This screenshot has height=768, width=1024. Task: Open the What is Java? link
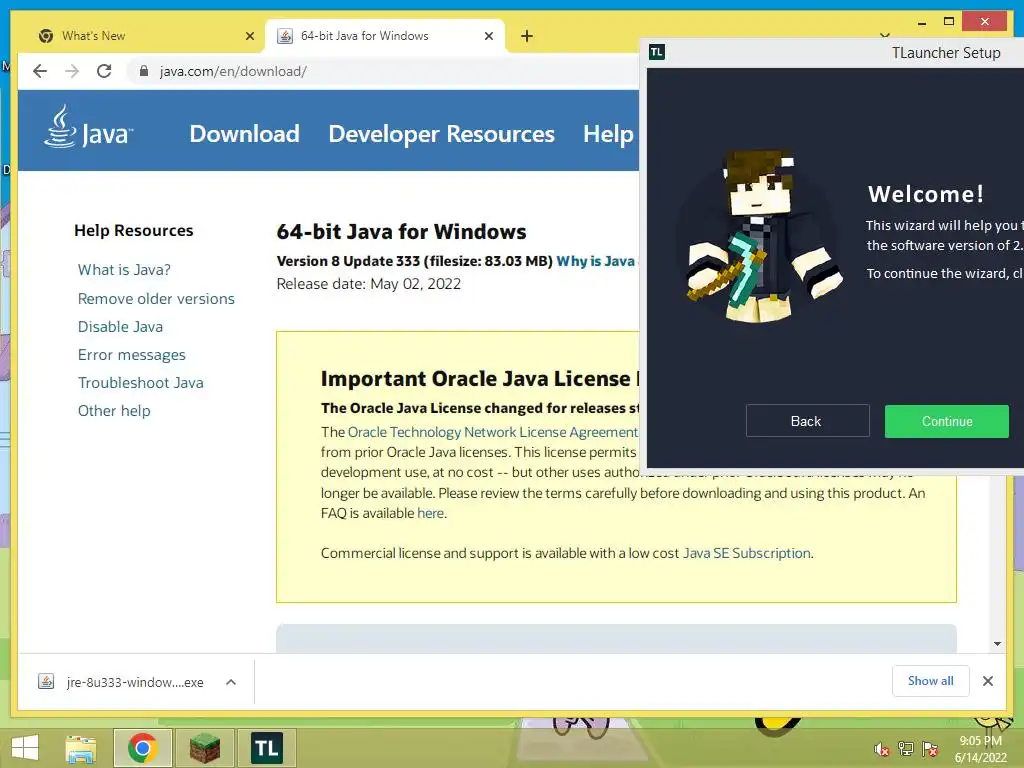click(124, 270)
